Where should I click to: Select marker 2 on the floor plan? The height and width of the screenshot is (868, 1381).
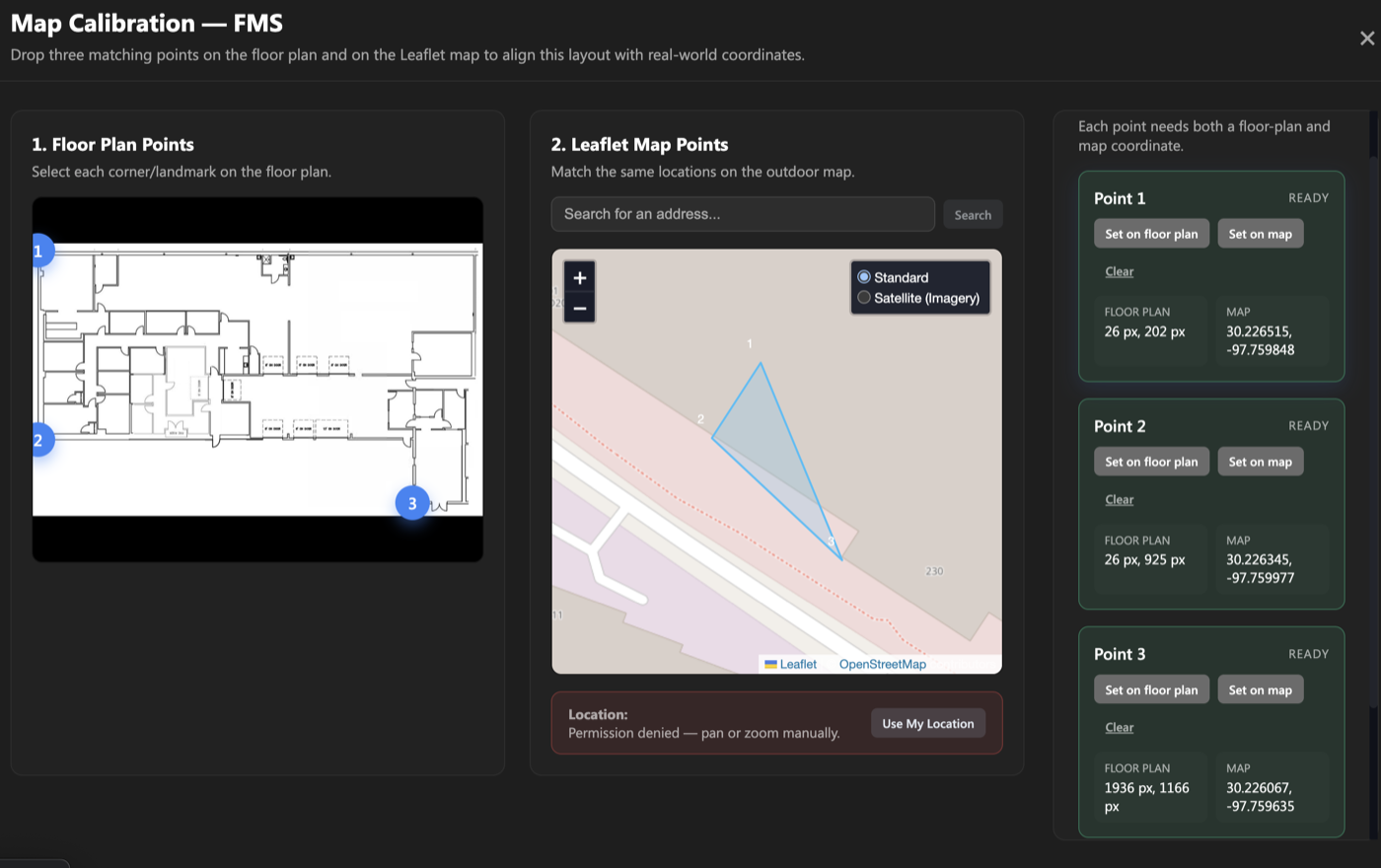pos(40,439)
